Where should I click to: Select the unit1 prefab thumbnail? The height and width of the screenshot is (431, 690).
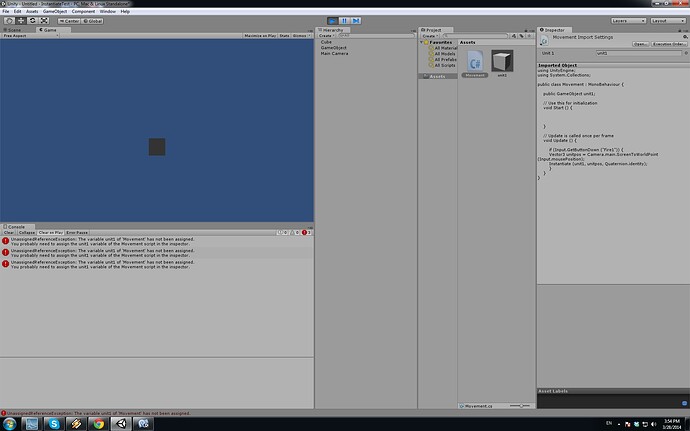(502, 63)
